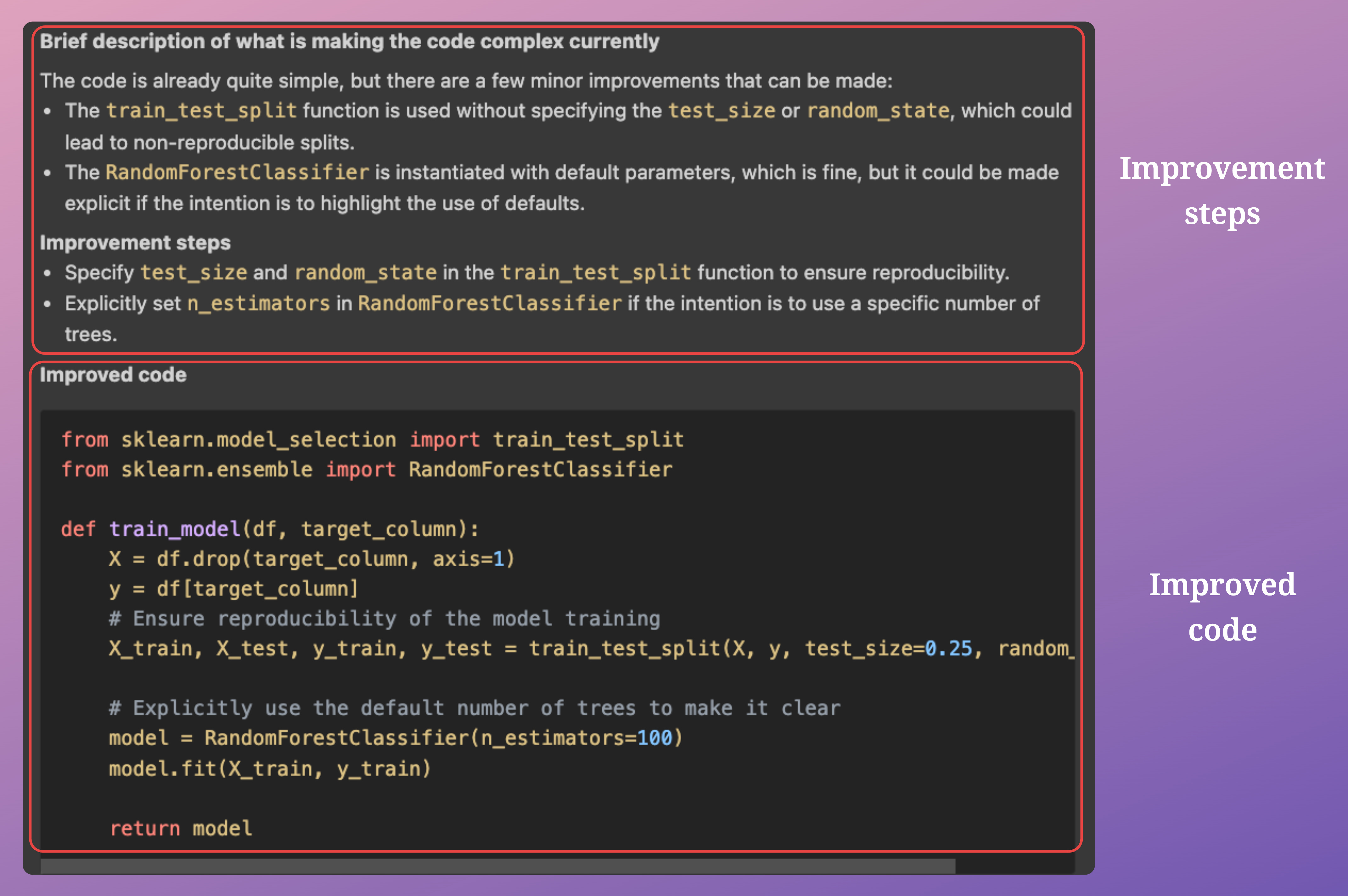
Task: Click the "Improvement steps" heading inside the dark panel
Action: tap(135, 242)
